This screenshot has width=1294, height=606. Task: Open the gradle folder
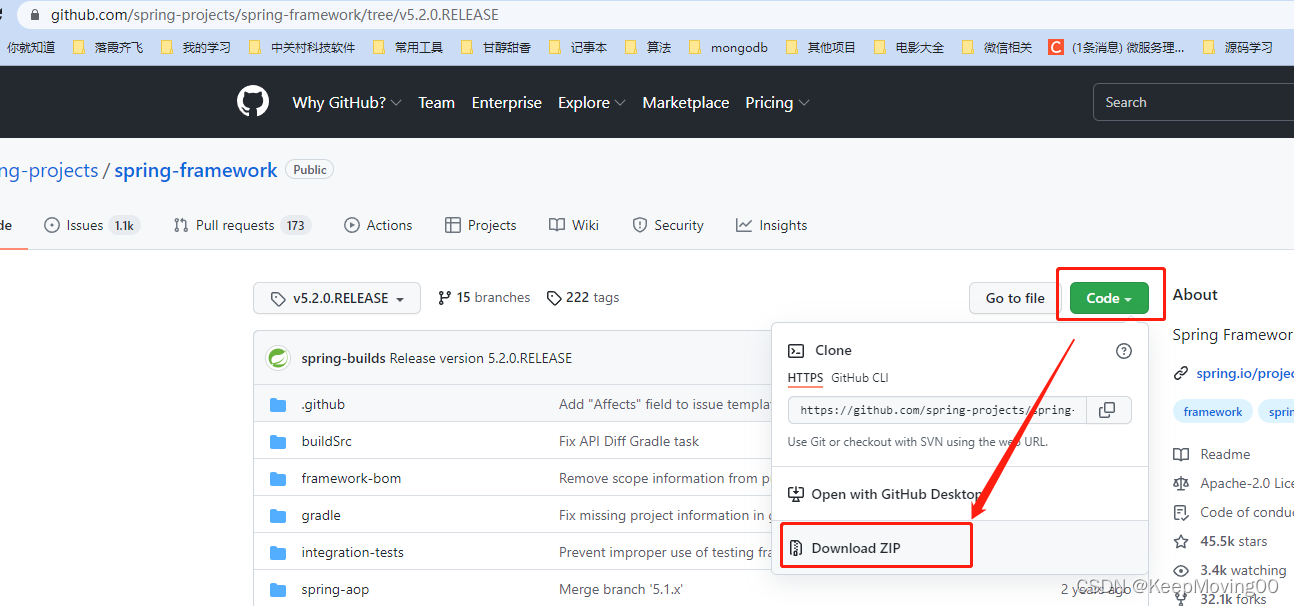321,515
